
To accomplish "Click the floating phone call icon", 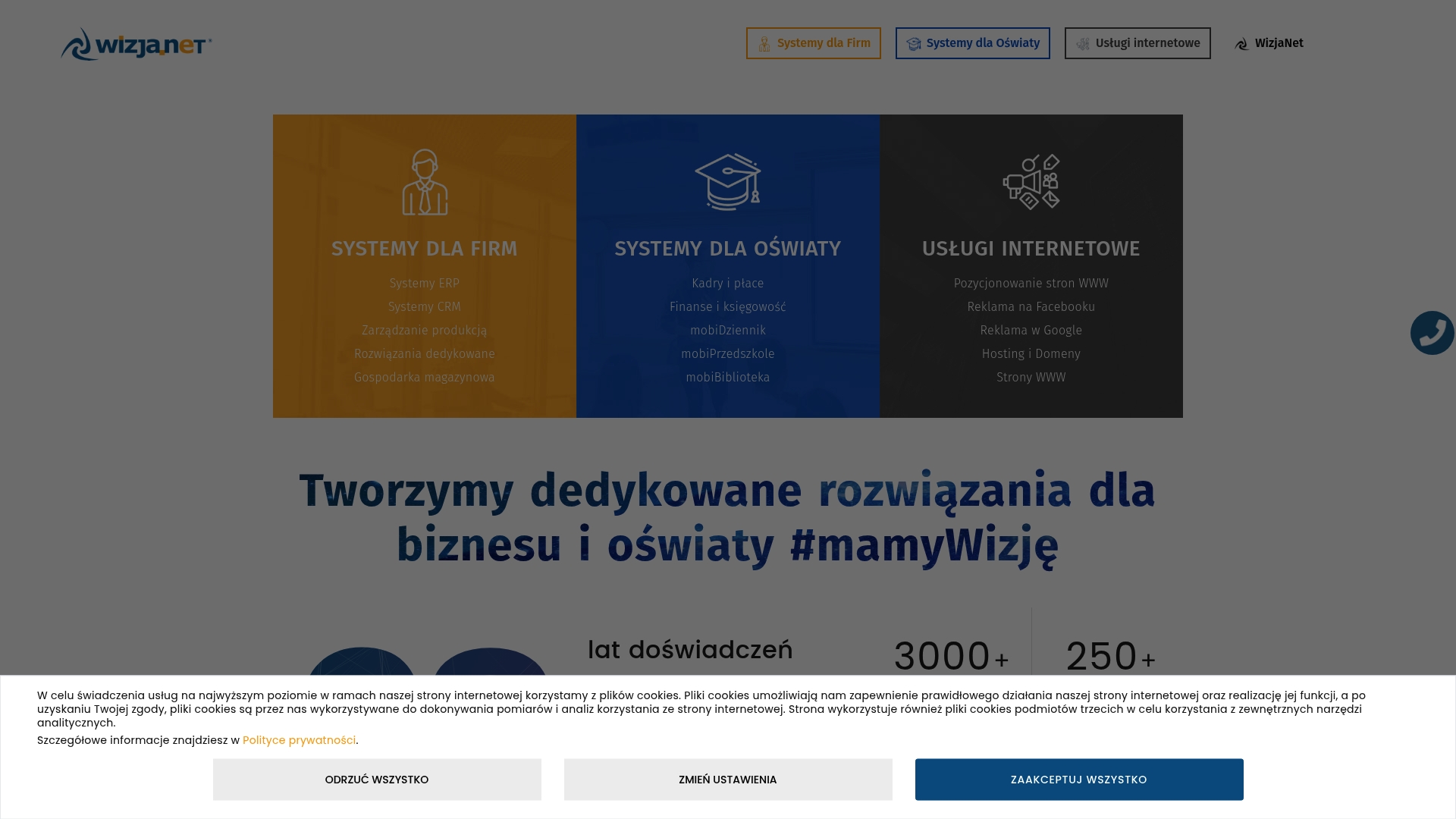I will 1432,333.
